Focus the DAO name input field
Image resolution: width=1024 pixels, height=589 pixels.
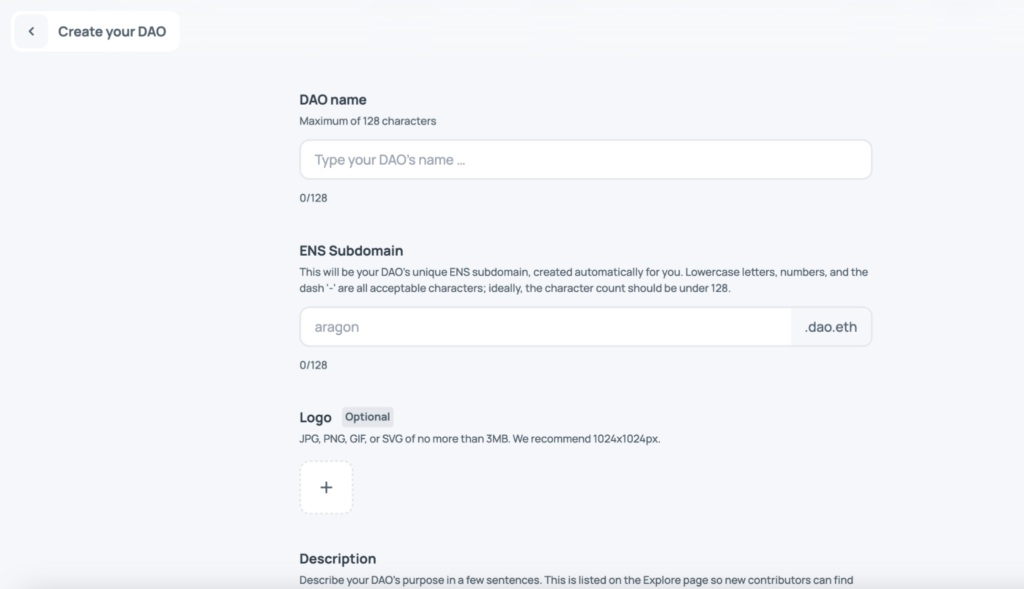(x=585, y=160)
